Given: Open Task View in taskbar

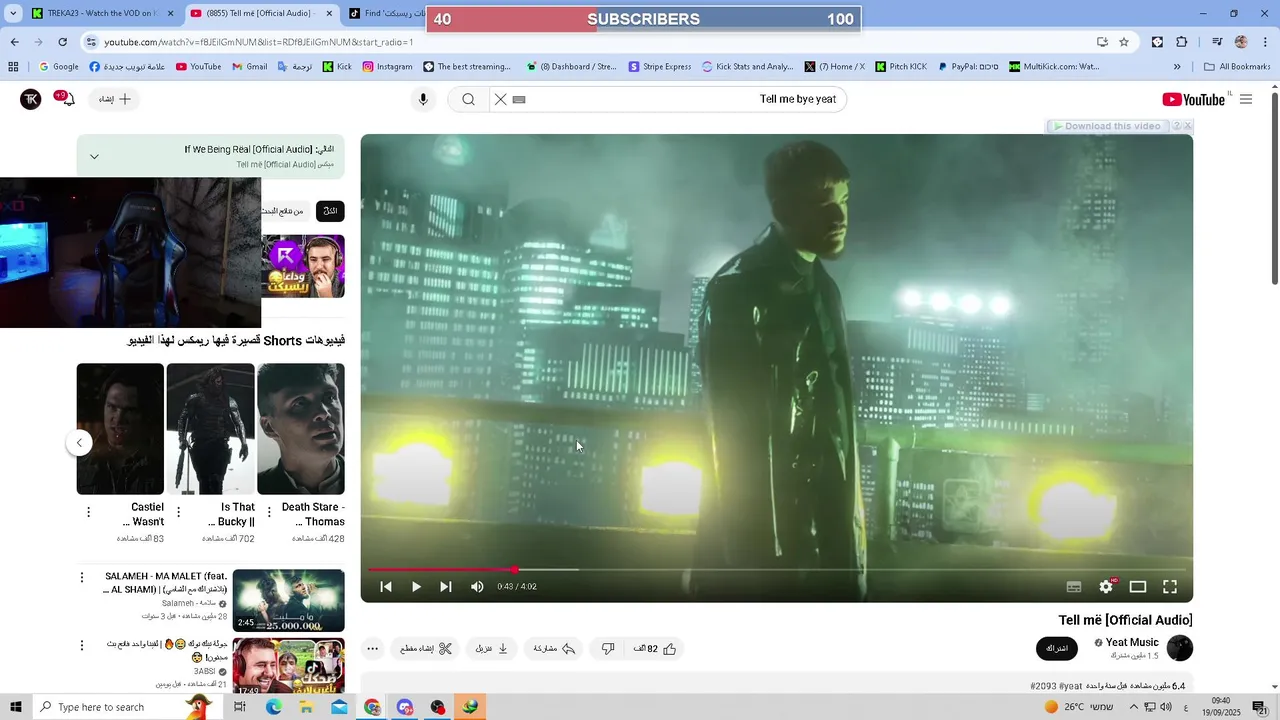Looking at the screenshot, I should coord(240,707).
